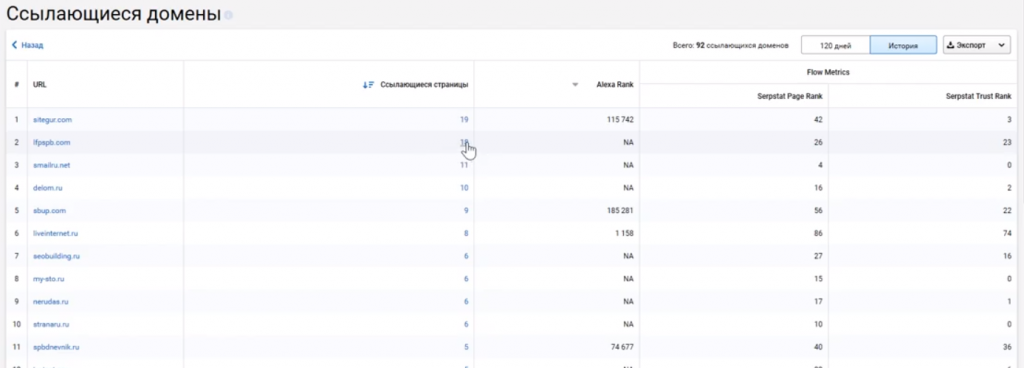Open spbdnevnik.ru domain link
The image size is (1024, 368).
pyautogui.click(x=56, y=347)
